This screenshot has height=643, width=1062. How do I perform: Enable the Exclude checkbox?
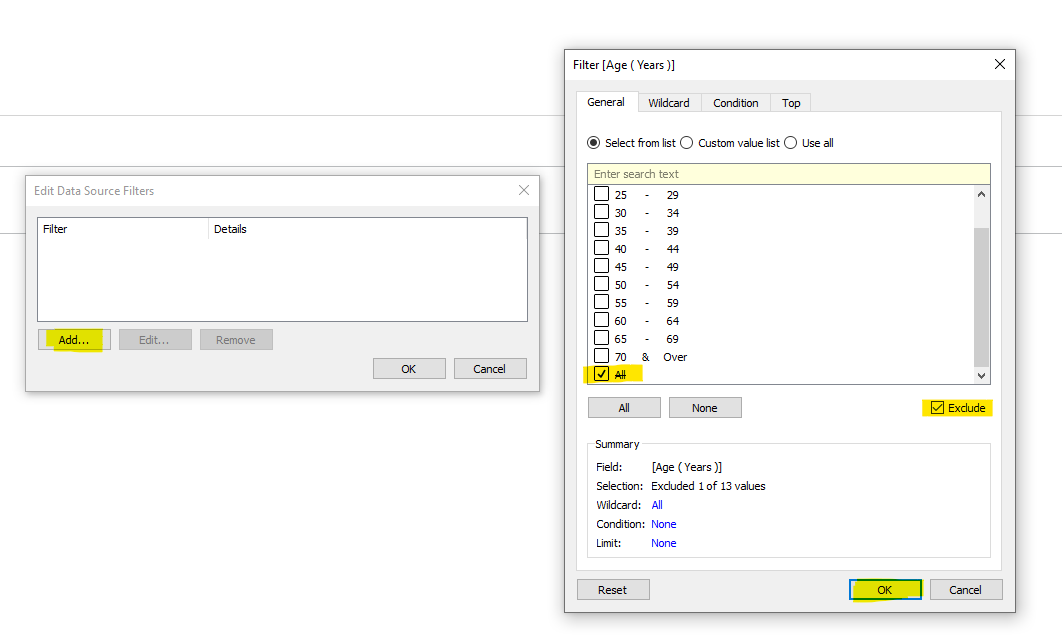click(937, 408)
